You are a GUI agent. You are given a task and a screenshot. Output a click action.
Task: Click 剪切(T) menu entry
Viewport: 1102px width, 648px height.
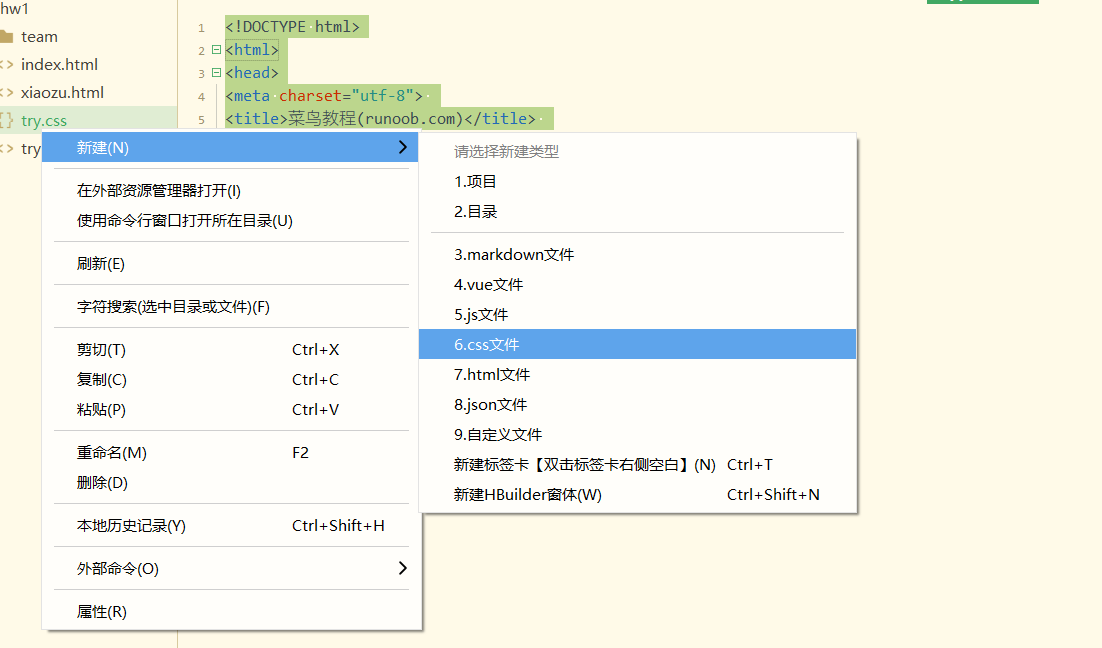[101, 349]
